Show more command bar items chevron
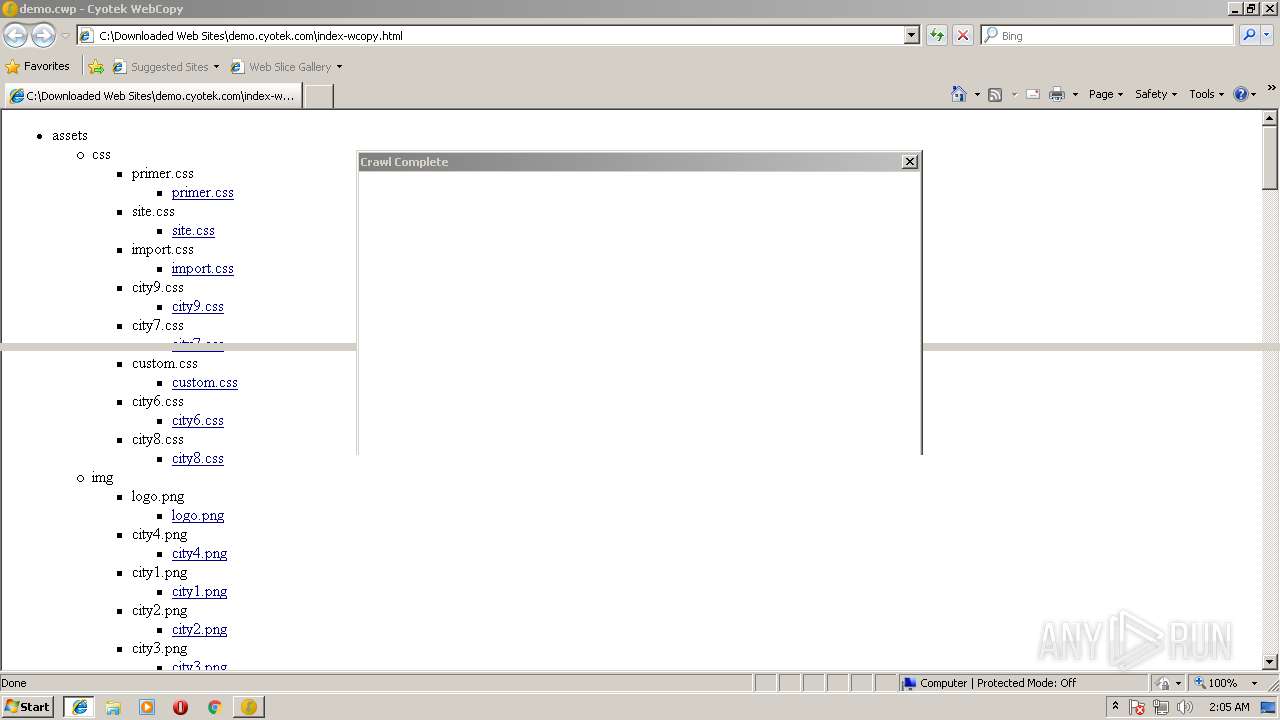1280x720 pixels. [1271, 89]
